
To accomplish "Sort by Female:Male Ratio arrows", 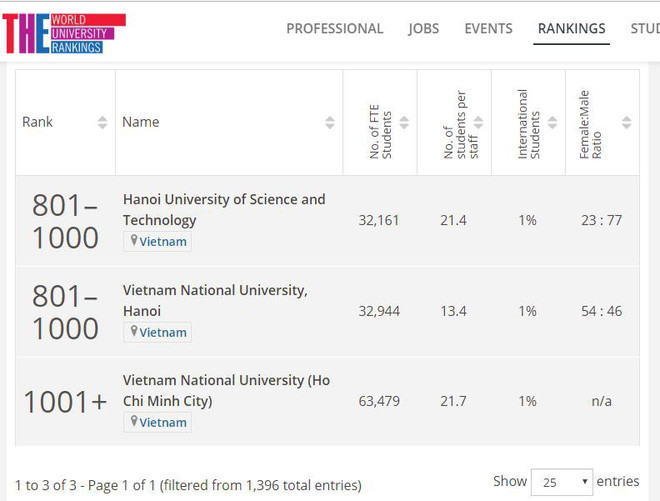I will pyautogui.click(x=626, y=122).
